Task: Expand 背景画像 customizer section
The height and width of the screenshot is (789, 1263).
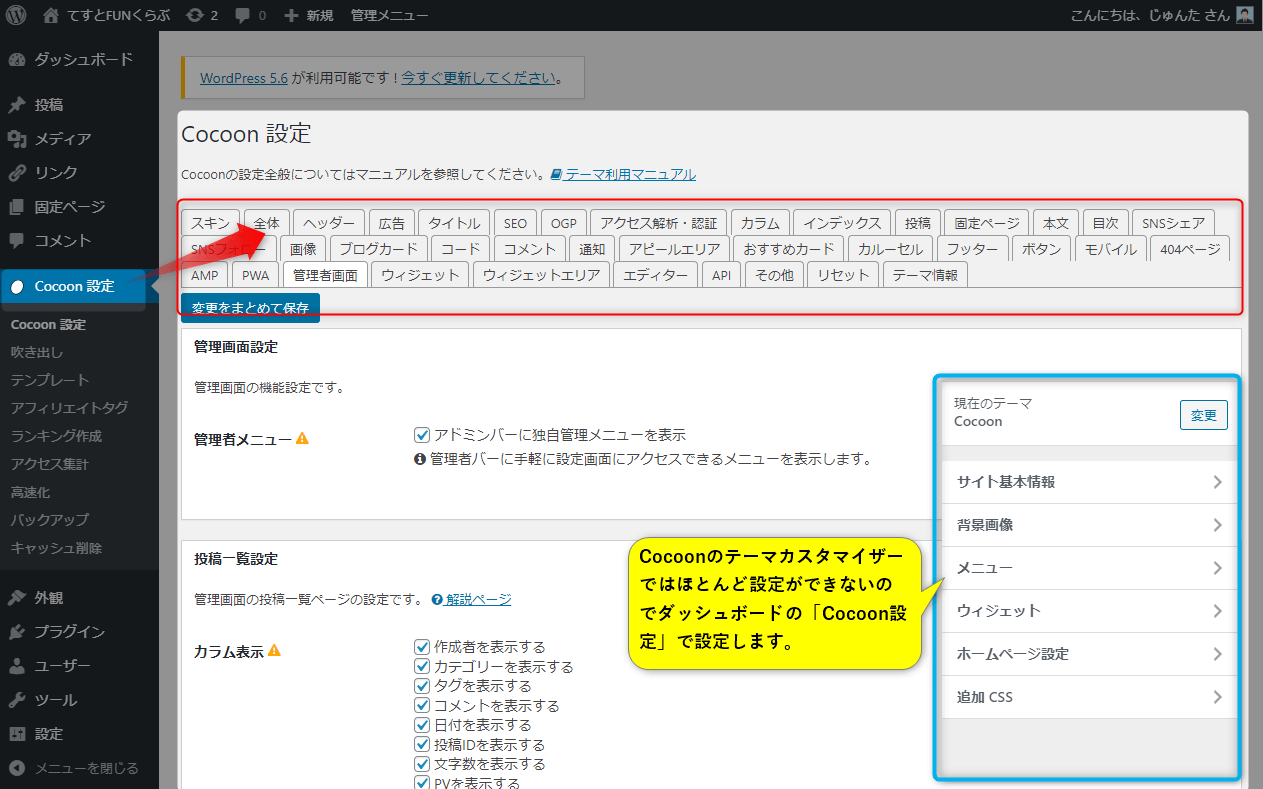Action: click(1090, 525)
